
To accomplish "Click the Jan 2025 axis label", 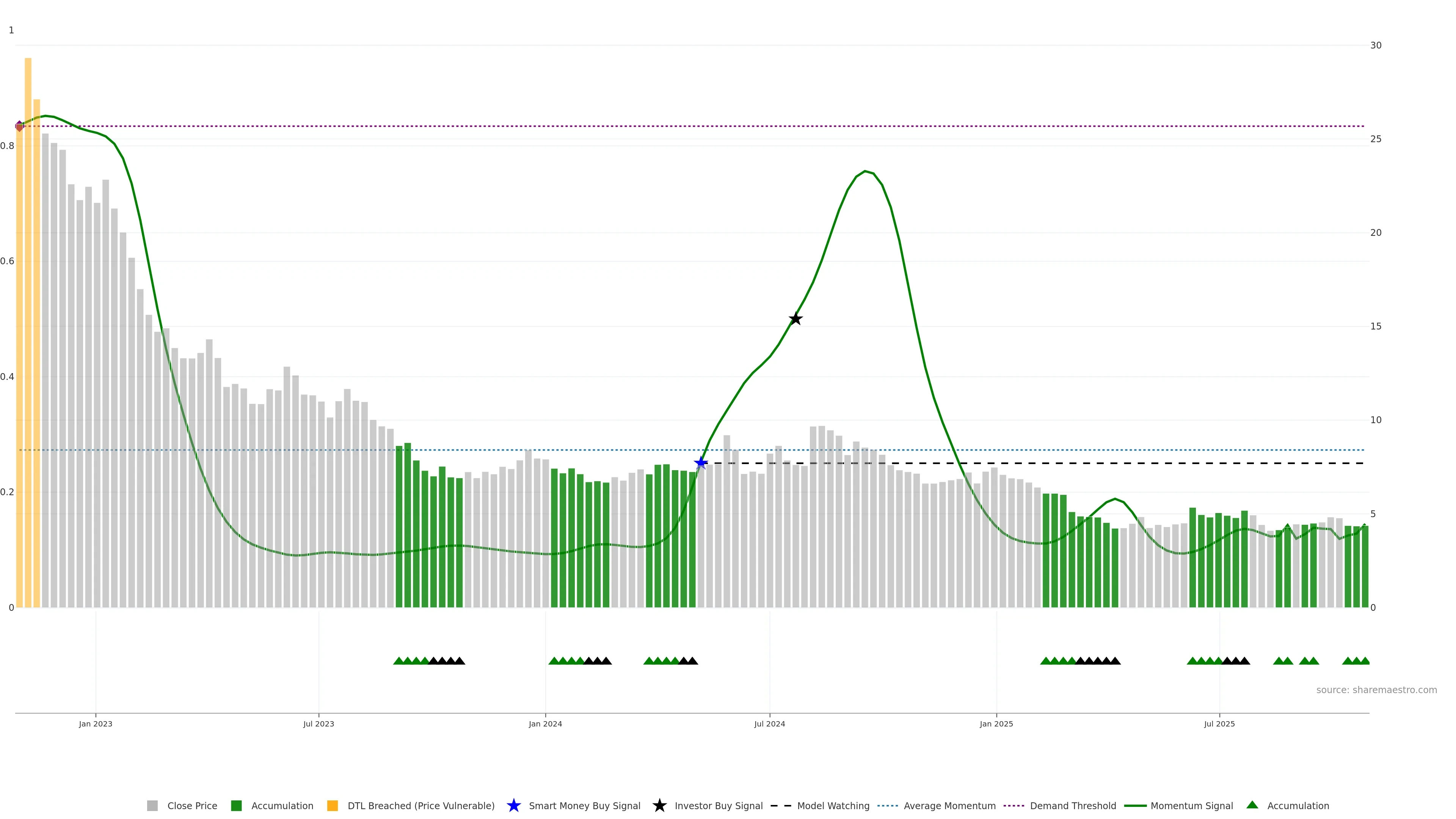I will click(x=996, y=723).
